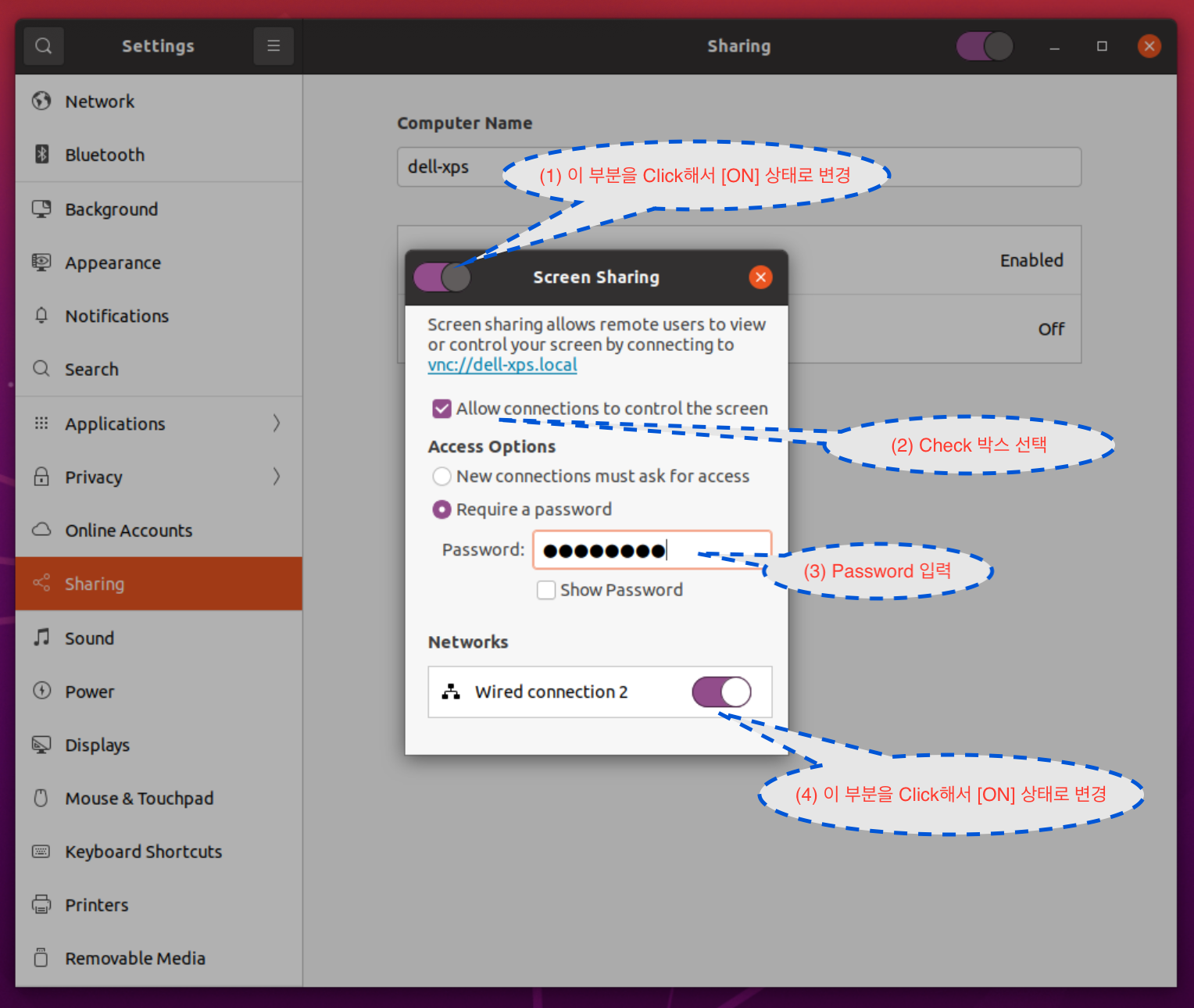Open Bluetooth settings panel
This screenshot has height=1008, width=1194.
(159, 154)
